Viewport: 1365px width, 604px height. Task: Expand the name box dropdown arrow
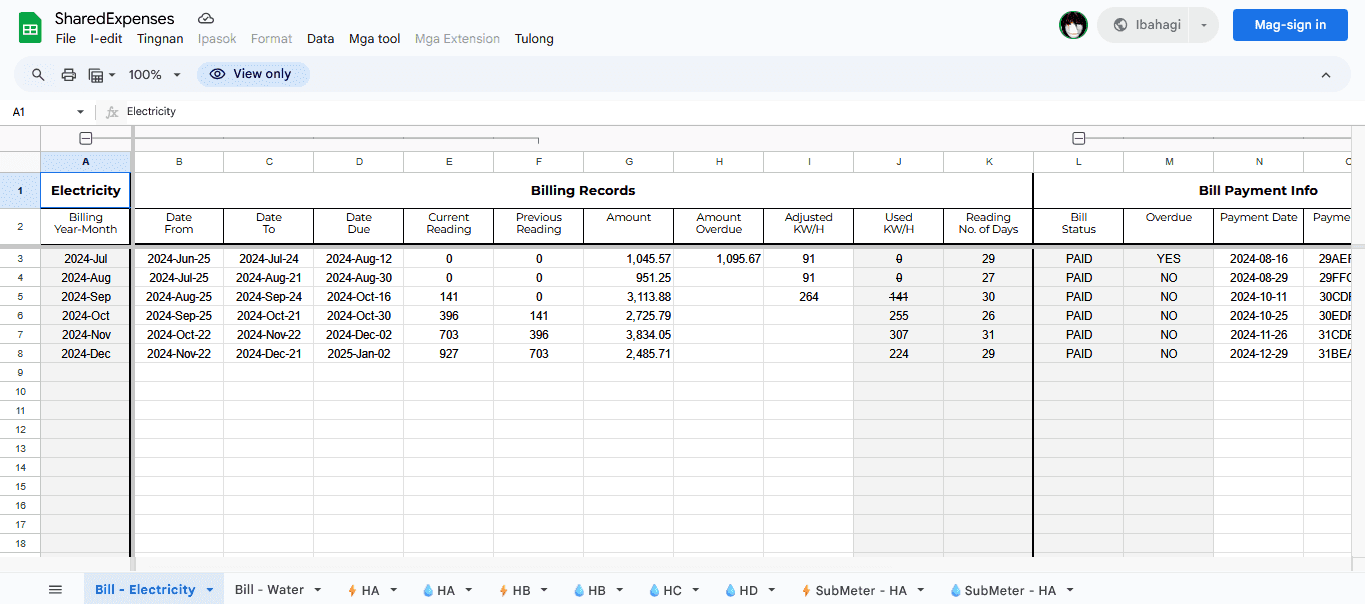click(81, 112)
